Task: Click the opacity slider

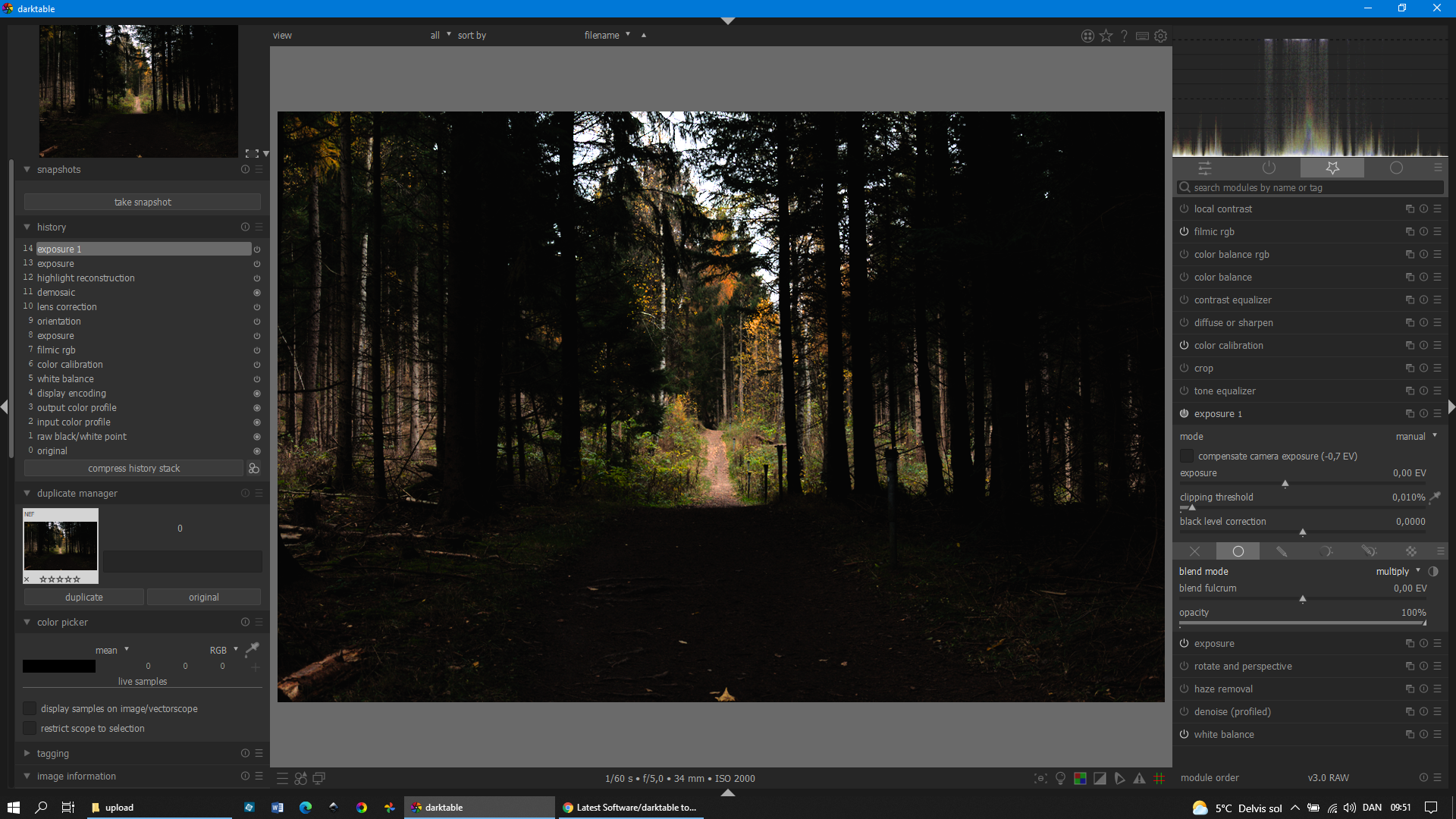Action: 1302,623
